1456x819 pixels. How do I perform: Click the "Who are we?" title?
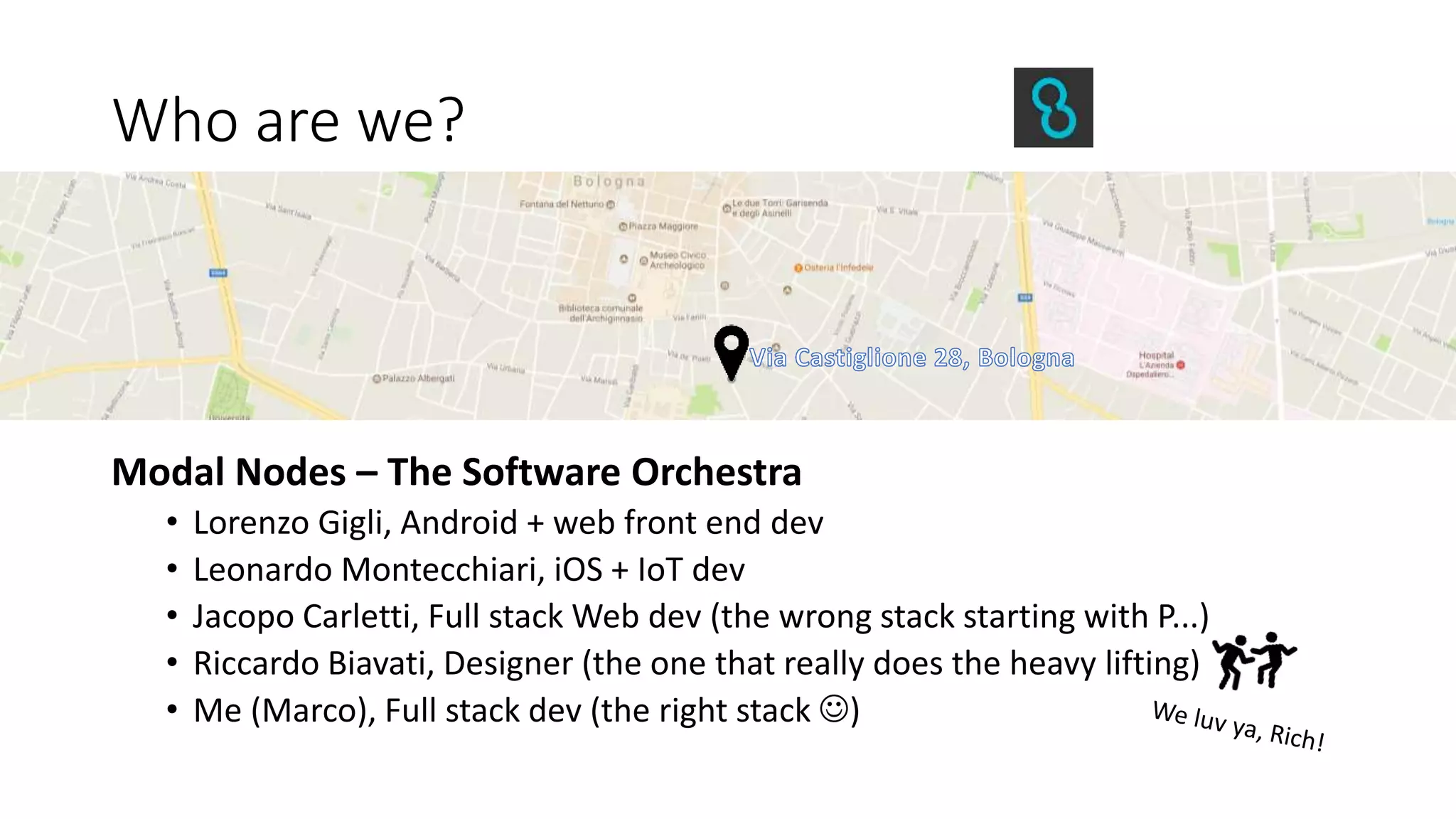(x=288, y=120)
